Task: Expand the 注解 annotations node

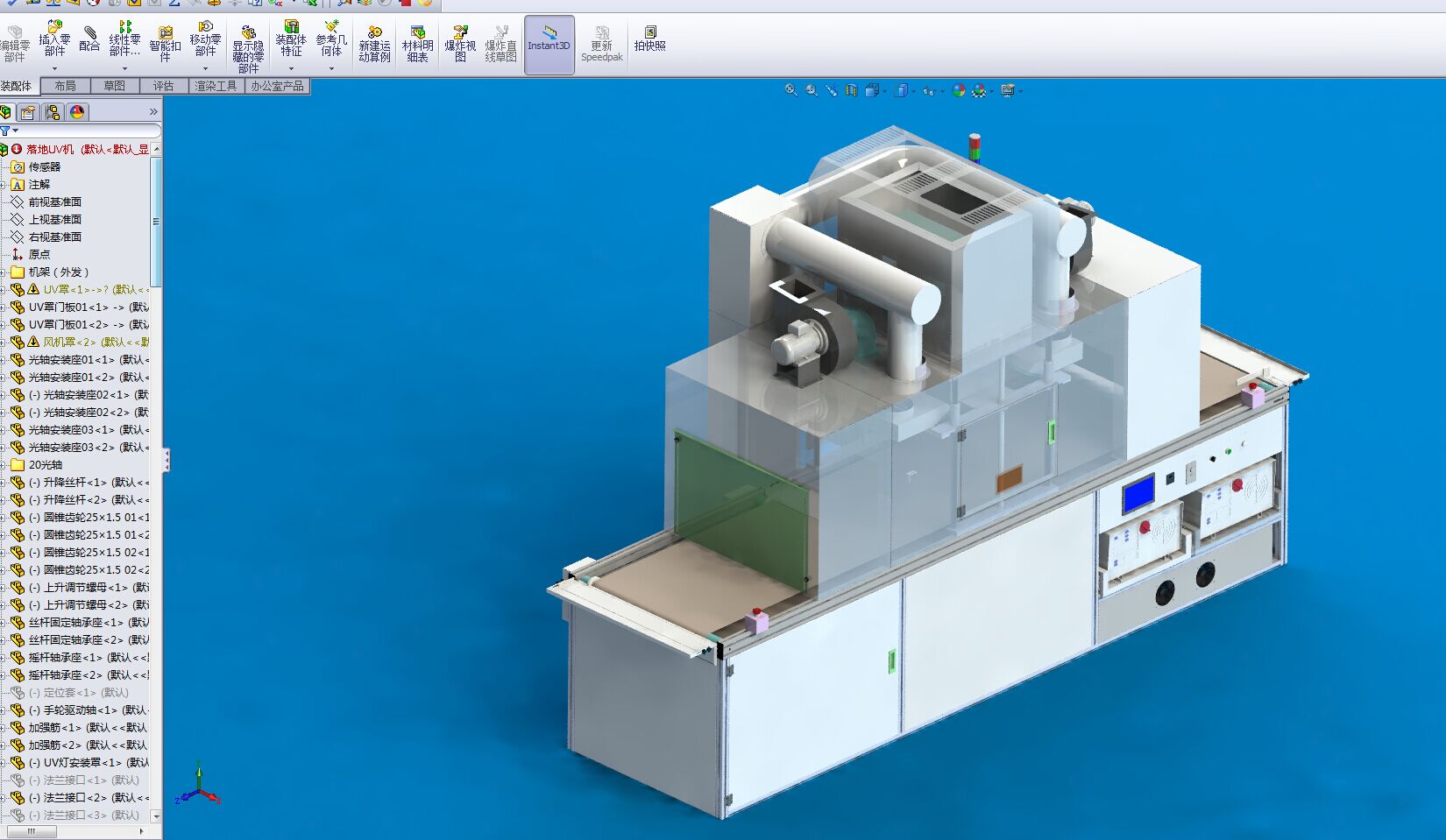Action: 4,185
